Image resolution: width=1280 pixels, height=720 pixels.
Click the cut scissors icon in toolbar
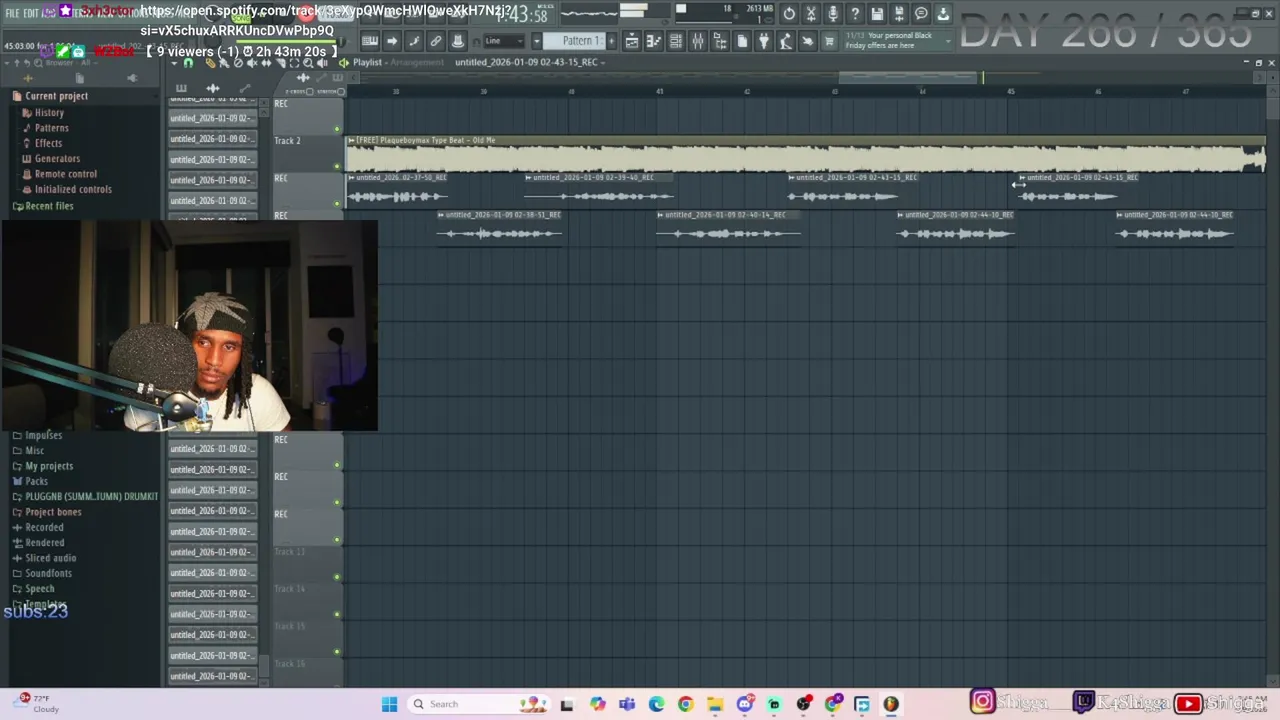[811, 13]
